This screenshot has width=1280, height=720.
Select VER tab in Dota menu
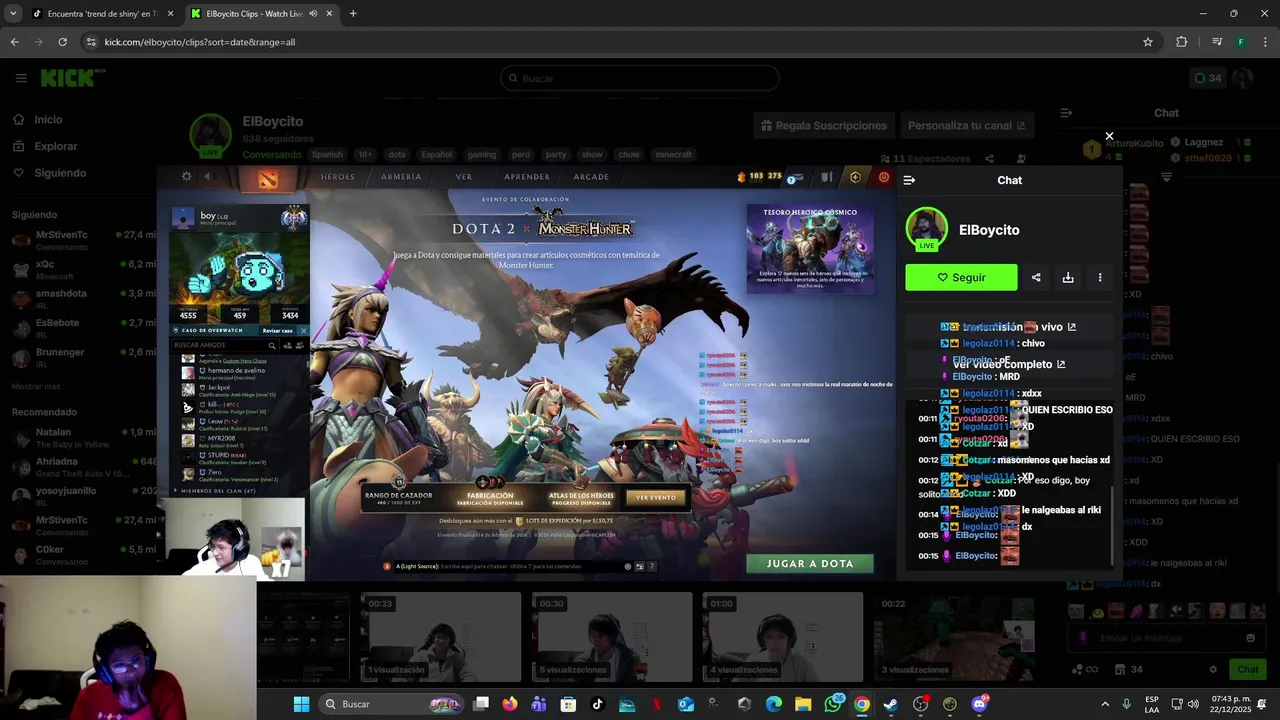(464, 177)
